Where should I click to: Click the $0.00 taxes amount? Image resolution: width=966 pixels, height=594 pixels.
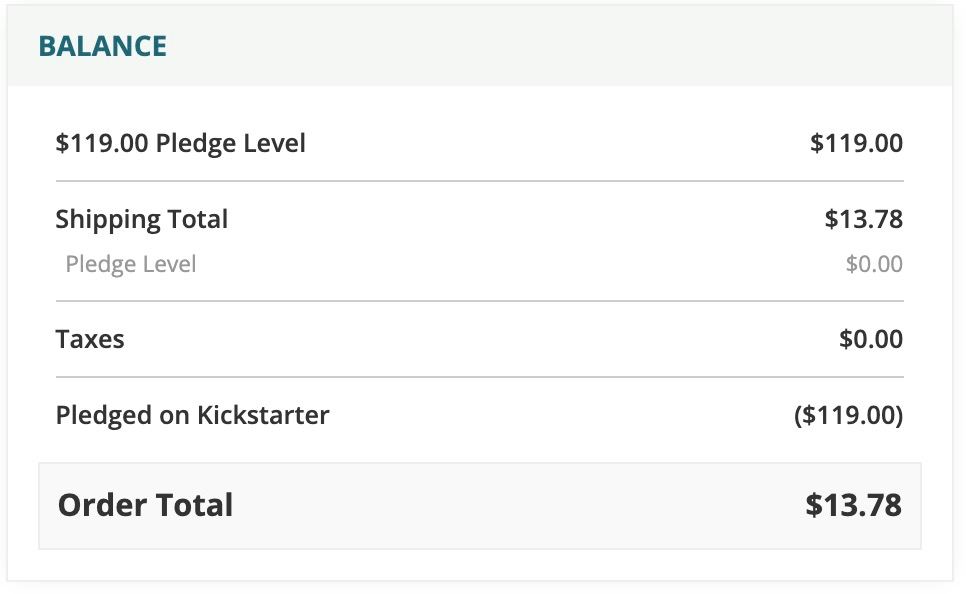pos(871,339)
